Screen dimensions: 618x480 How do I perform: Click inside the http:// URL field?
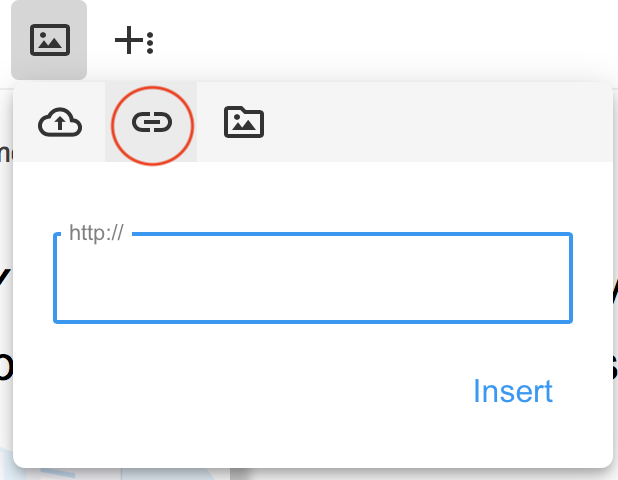click(x=313, y=278)
